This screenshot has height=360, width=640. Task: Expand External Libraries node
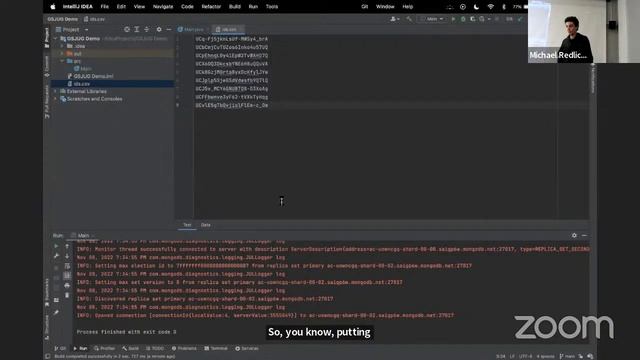56,91
